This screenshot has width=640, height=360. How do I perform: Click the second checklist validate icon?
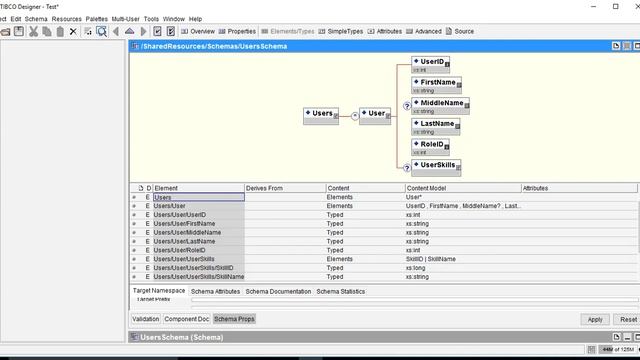171,31
